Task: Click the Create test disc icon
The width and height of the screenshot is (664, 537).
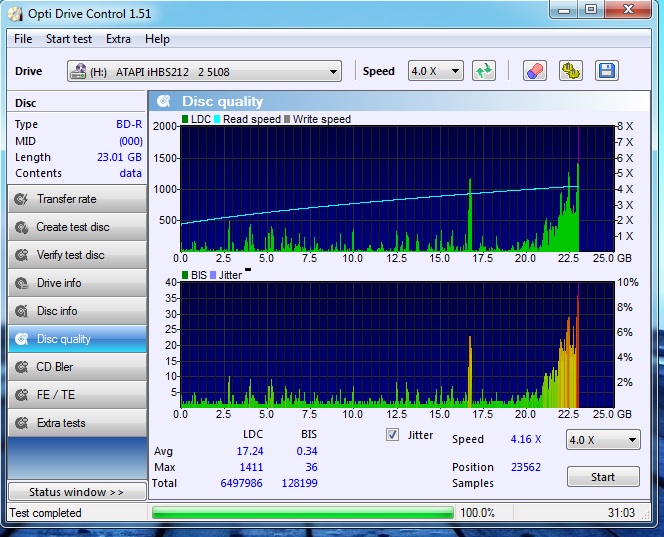Action: [x=21, y=227]
